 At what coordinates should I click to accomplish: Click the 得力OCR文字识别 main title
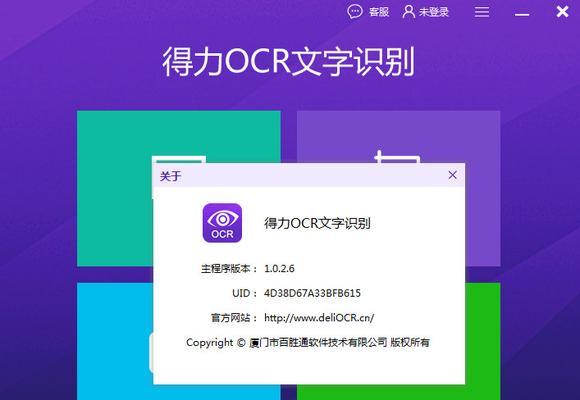point(289,61)
